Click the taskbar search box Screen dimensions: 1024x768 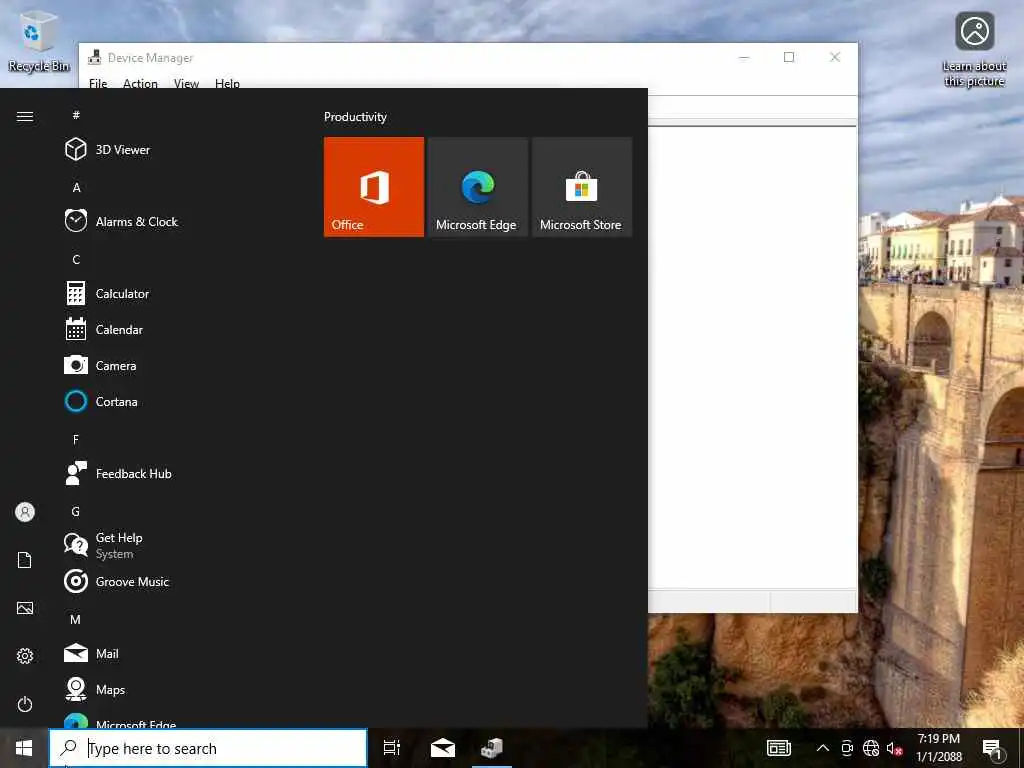point(208,748)
